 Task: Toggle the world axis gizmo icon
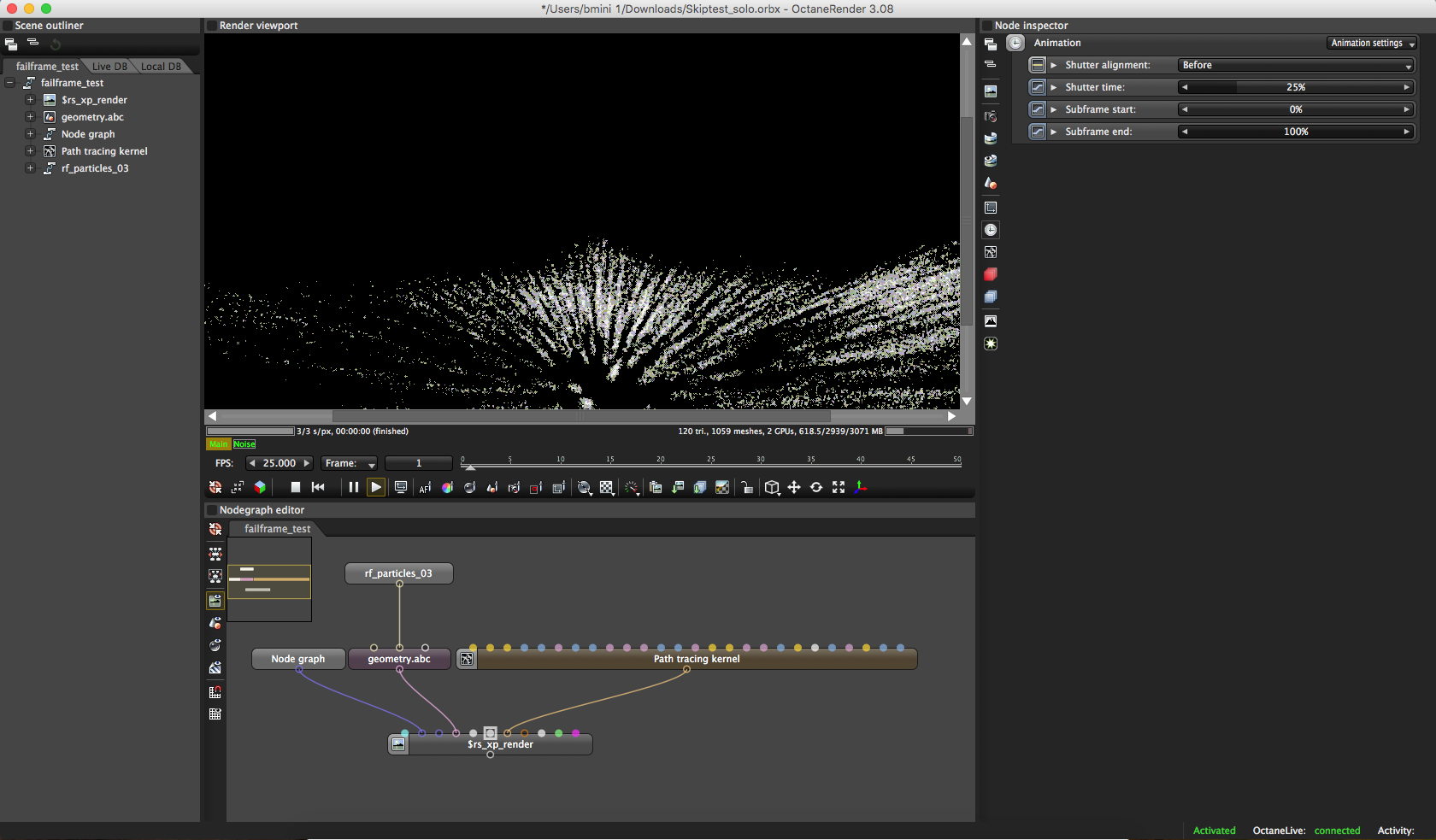pos(861,487)
